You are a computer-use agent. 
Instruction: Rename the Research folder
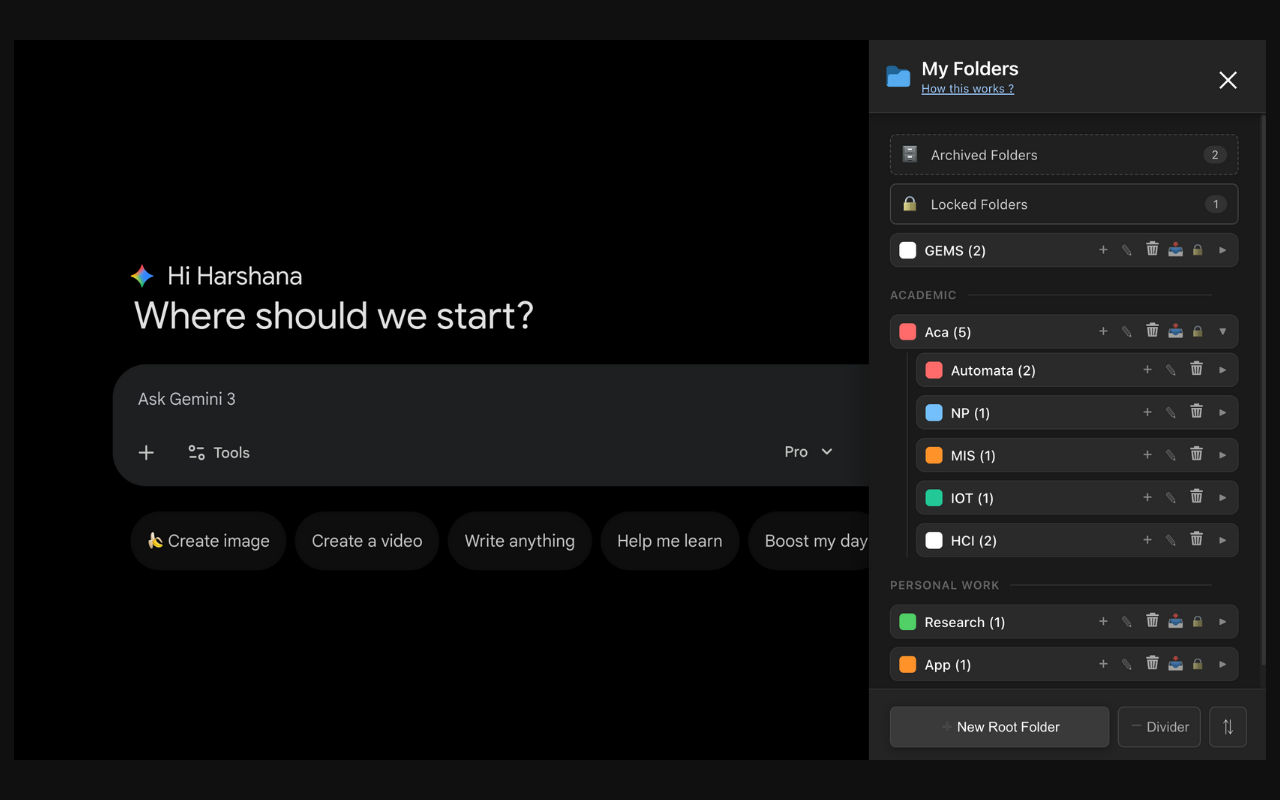pyautogui.click(x=1127, y=622)
